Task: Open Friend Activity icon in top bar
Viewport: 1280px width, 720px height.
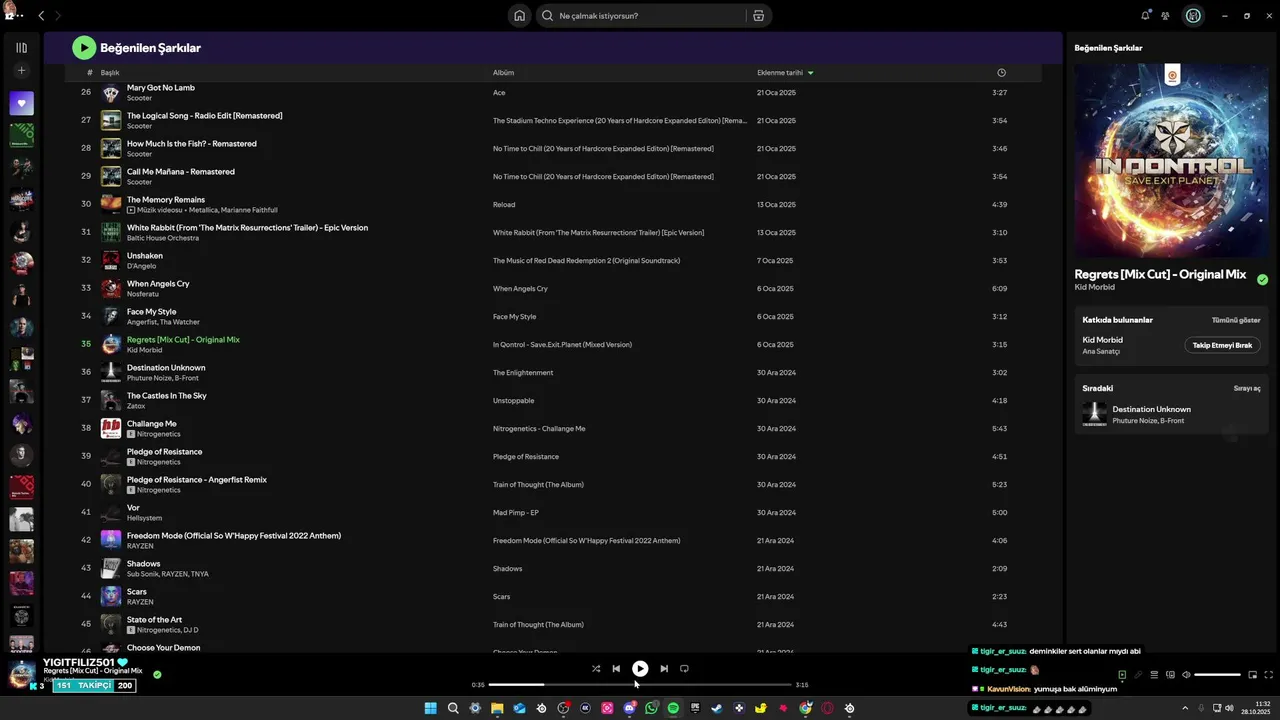Action: point(1165,16)
